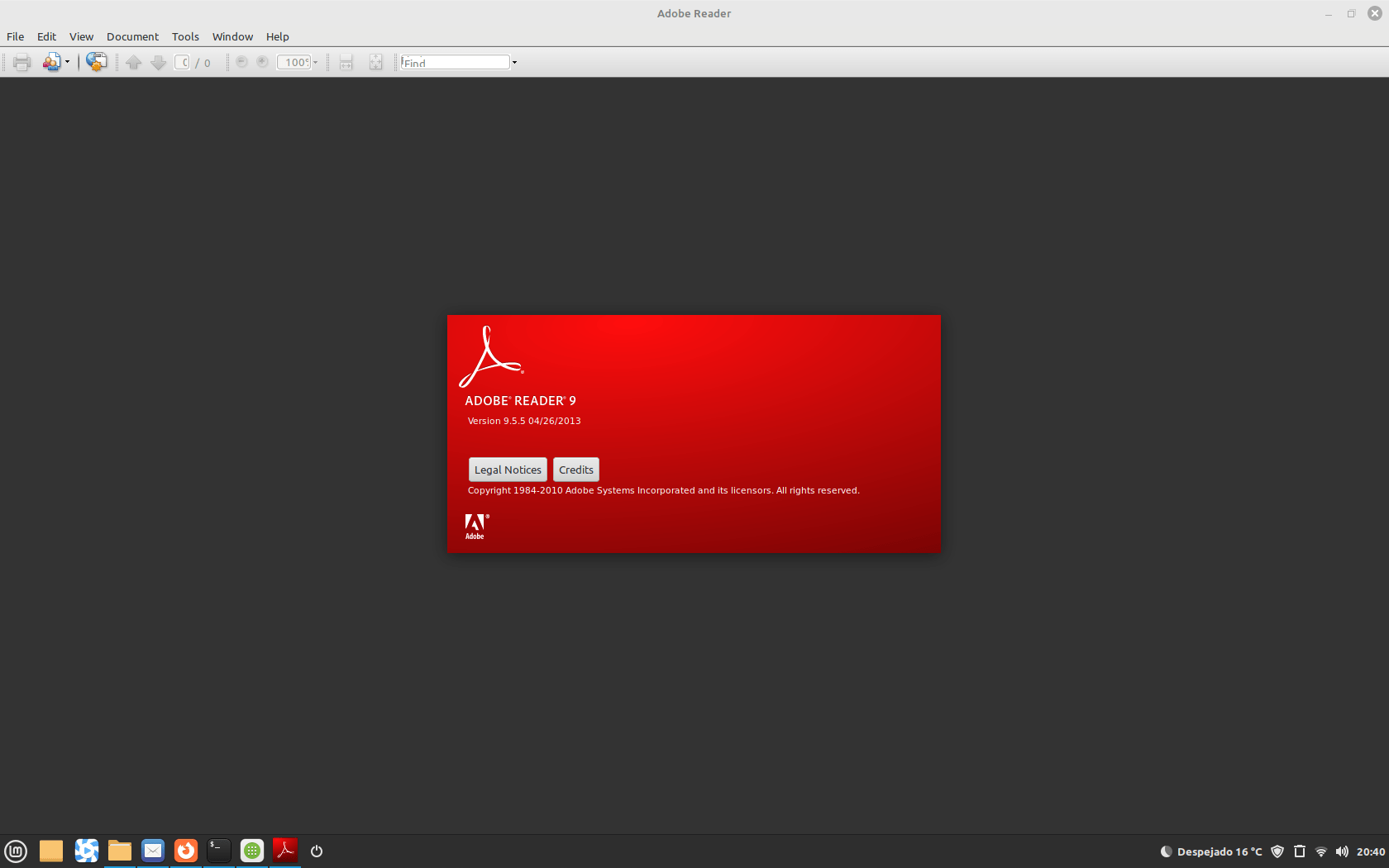The image size is (1389, 868).
Task: Click the Adobe logo at the splash bottom
Action: pyautogui.click(x=476, y=527)
